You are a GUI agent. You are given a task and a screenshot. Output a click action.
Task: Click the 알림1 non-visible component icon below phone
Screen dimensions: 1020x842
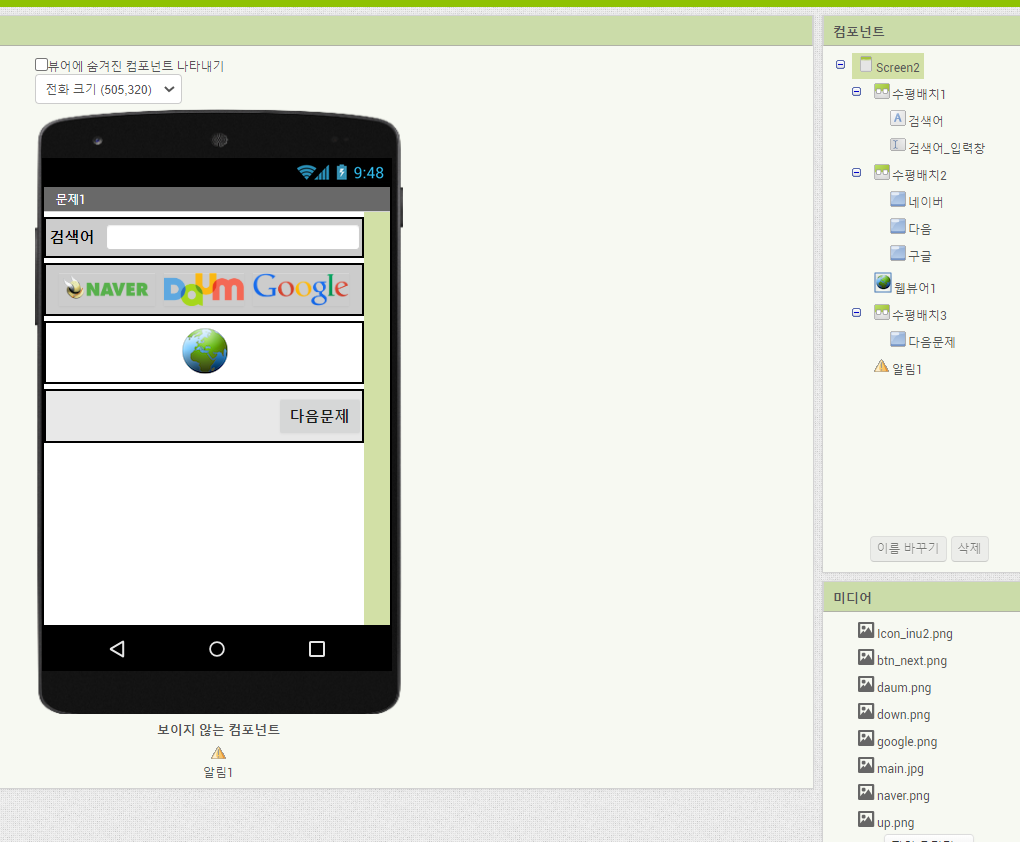pos(219,753)
